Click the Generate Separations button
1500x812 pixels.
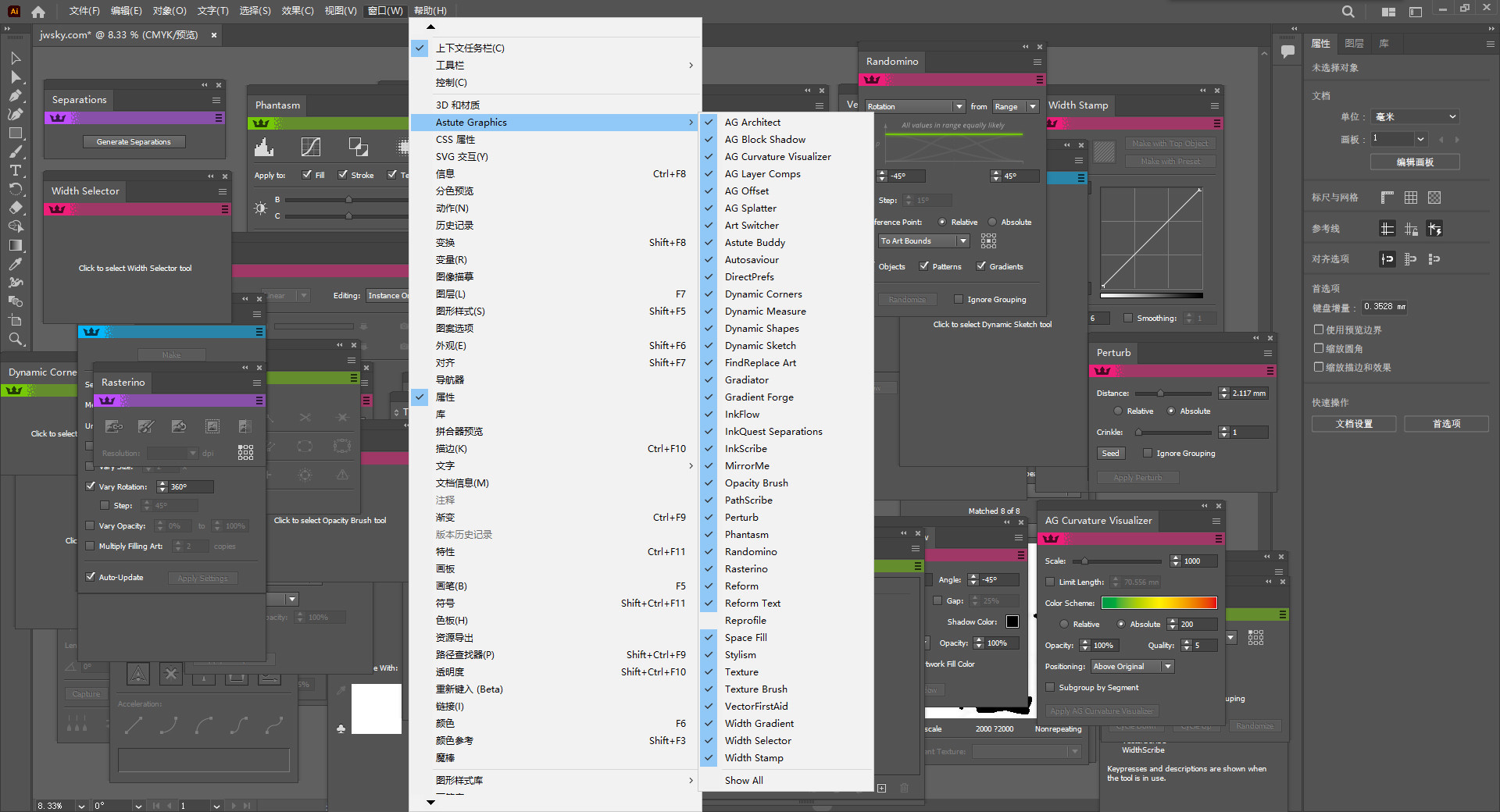[134, 141]
